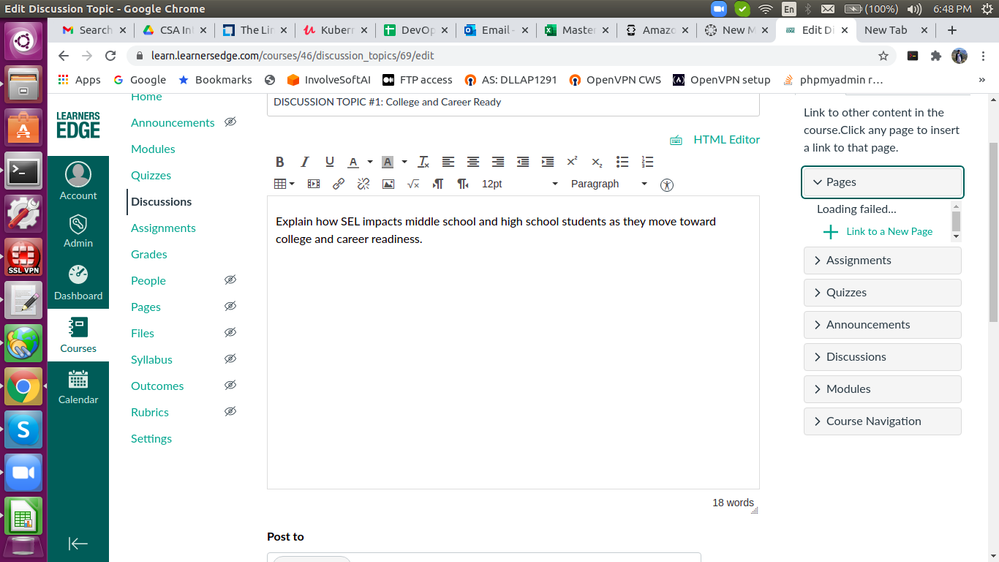The width and height of the screenshot is (999, 562).
Task: Open the Paragraph format dropdown
Action: (608, 184)
